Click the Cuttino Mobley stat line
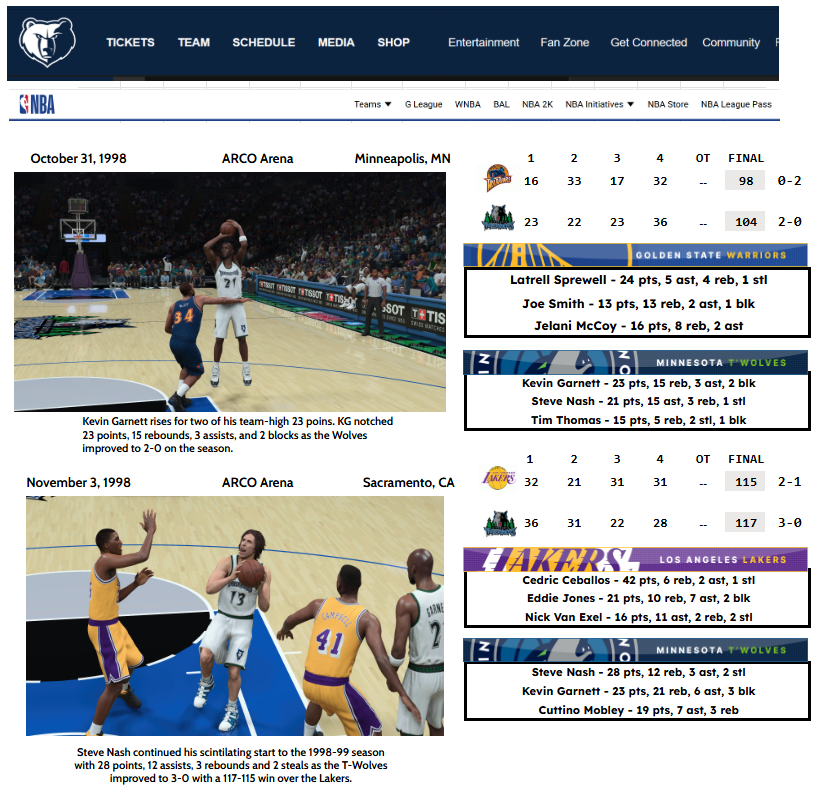Screen dimensions: 822x786 [x=639, y=710]
